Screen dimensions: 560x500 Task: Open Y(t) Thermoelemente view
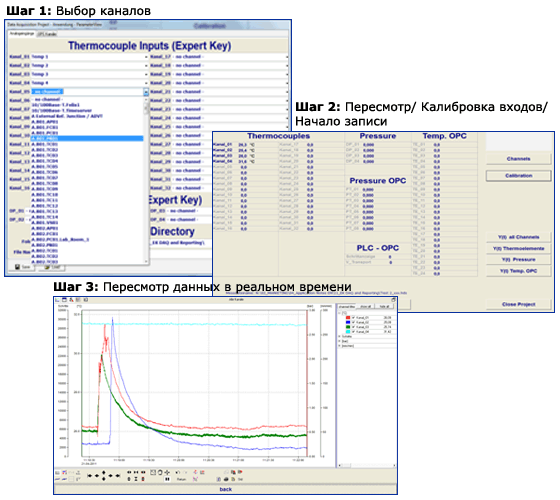pos(518,249)
